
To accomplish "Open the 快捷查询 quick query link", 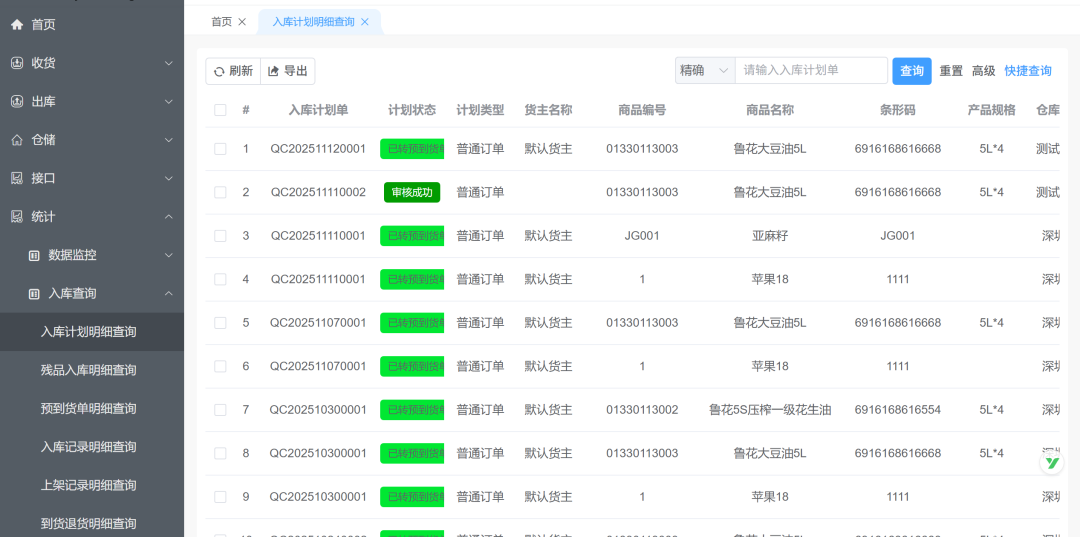I will tap(1028, 71).
